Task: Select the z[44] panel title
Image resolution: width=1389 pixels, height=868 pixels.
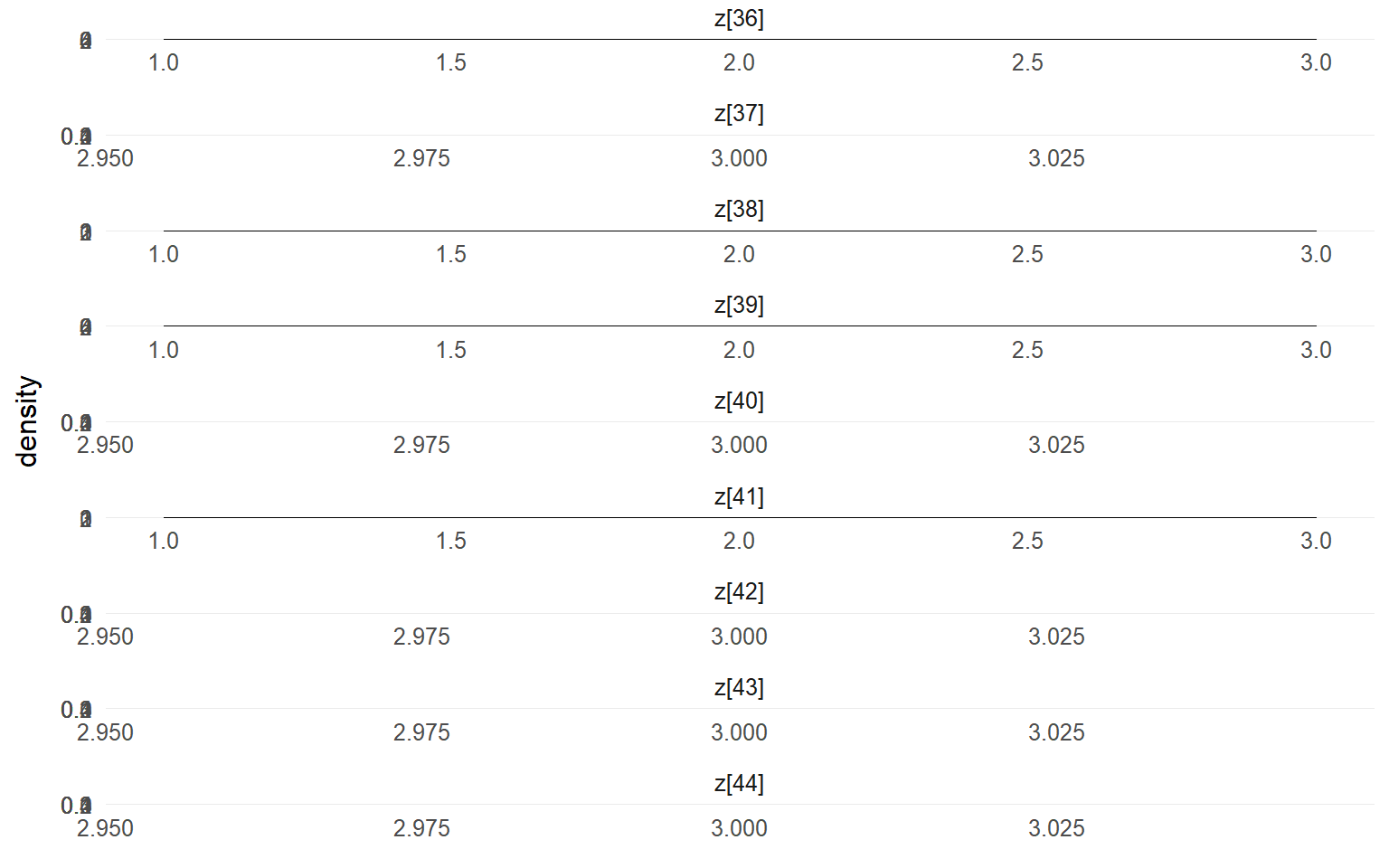Action: (x=739, y=783)
